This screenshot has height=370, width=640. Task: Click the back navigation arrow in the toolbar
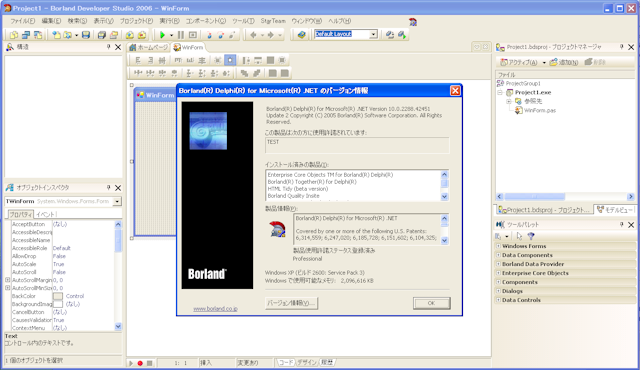coord(253,35)
